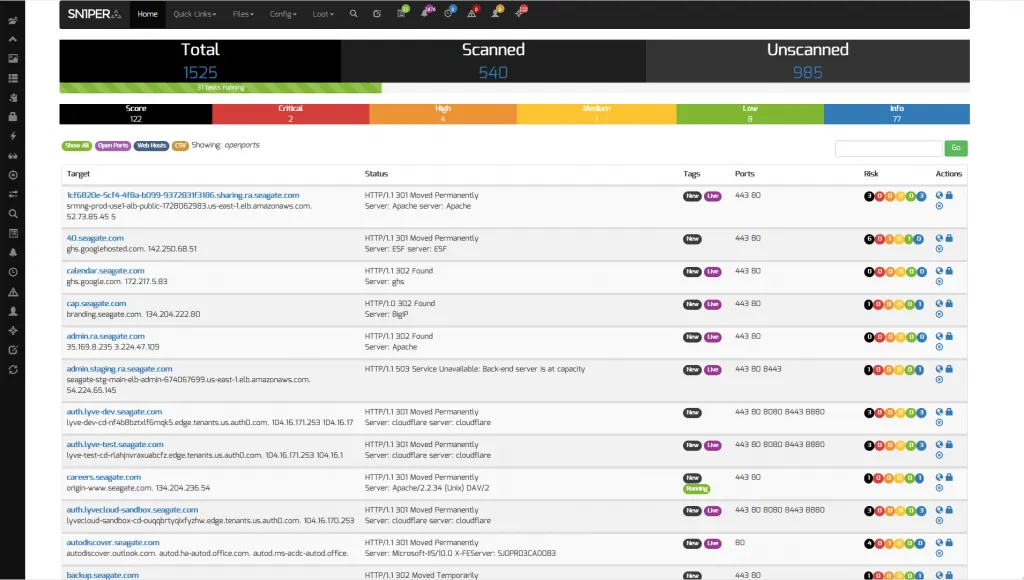Click the image icon in left sidebar

[x=12, y=59]
